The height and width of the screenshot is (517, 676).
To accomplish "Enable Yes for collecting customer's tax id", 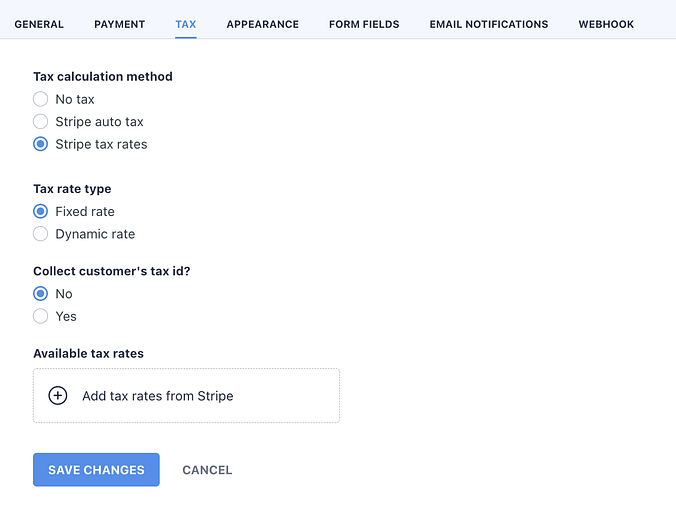I will (x=41, y=316).
